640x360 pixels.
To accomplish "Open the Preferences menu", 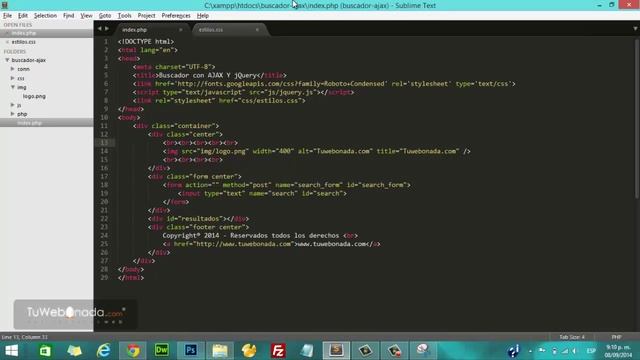I will (x=176, y=16).
